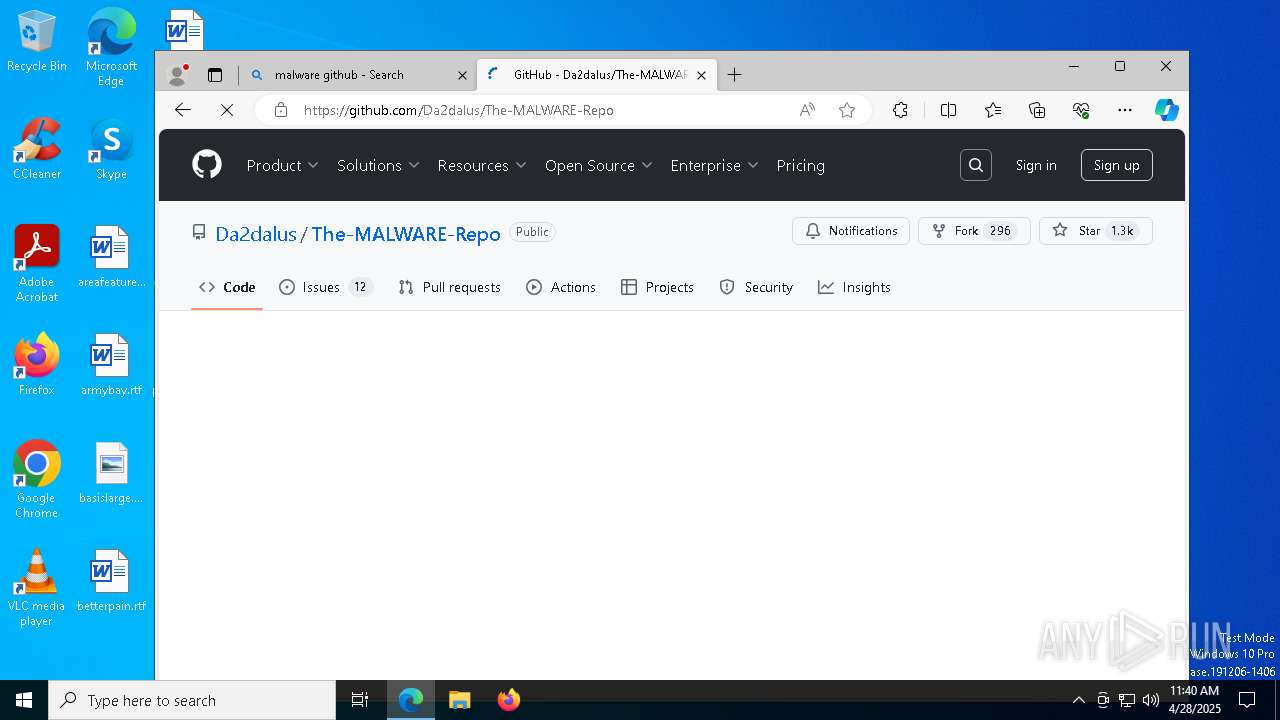Screen dimensions: 1280x720
Task: Close the GitHub Da2dalus tab
Action: coord(701,75)
